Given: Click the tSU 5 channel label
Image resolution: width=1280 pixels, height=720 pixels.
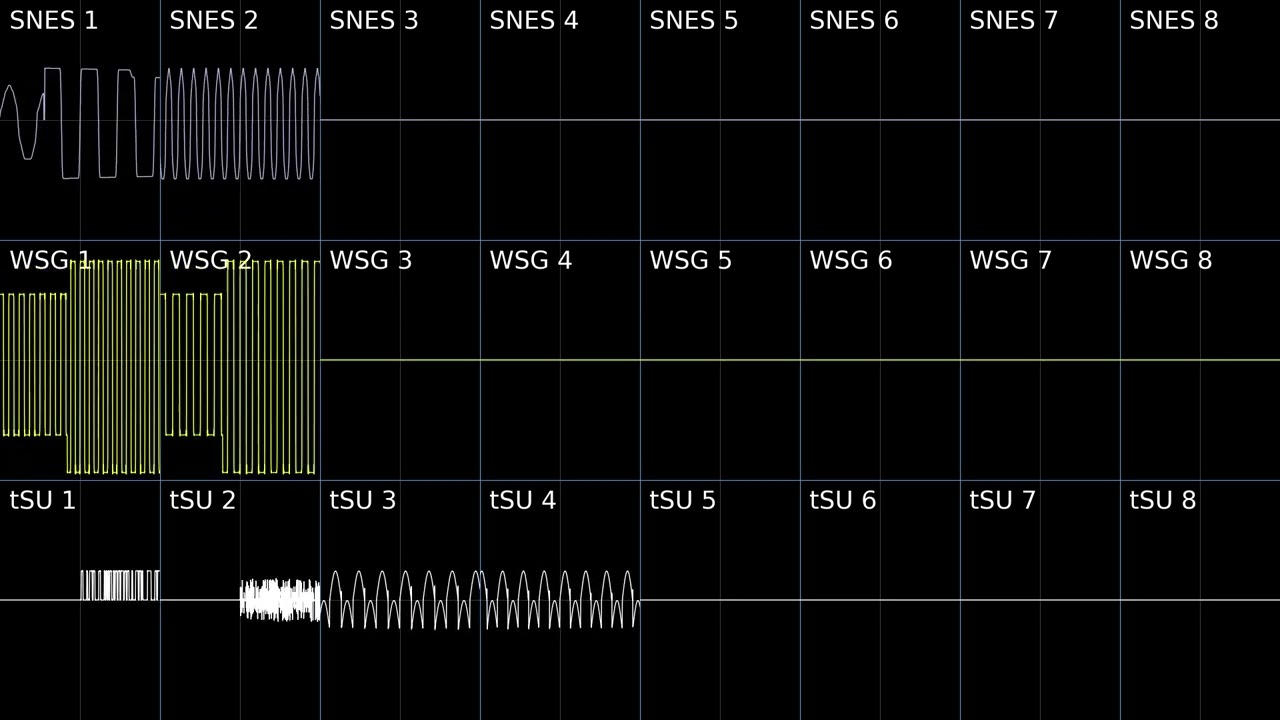Looking at the screenshot, I should coord(683,501).
